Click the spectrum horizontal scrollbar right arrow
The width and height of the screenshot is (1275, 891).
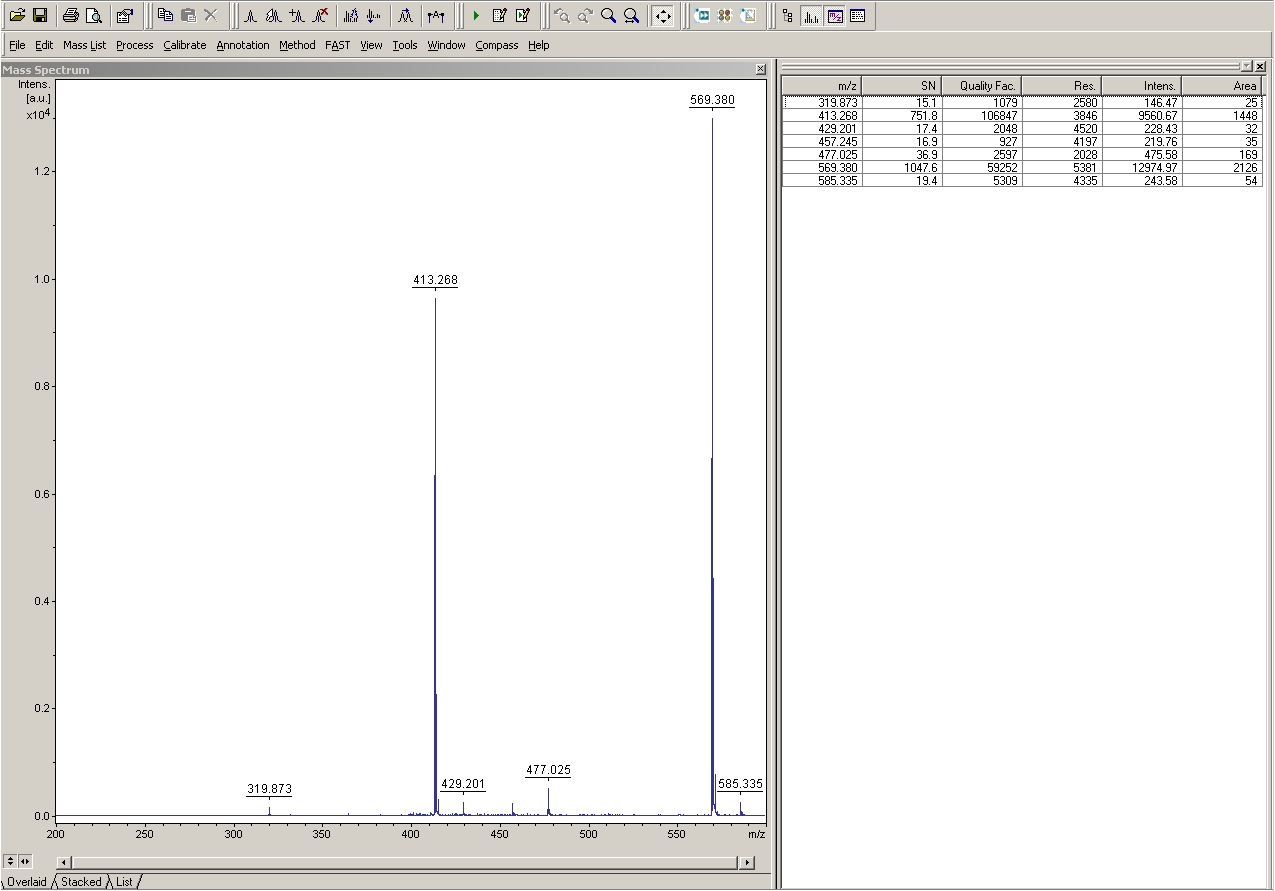coord(746,862)
